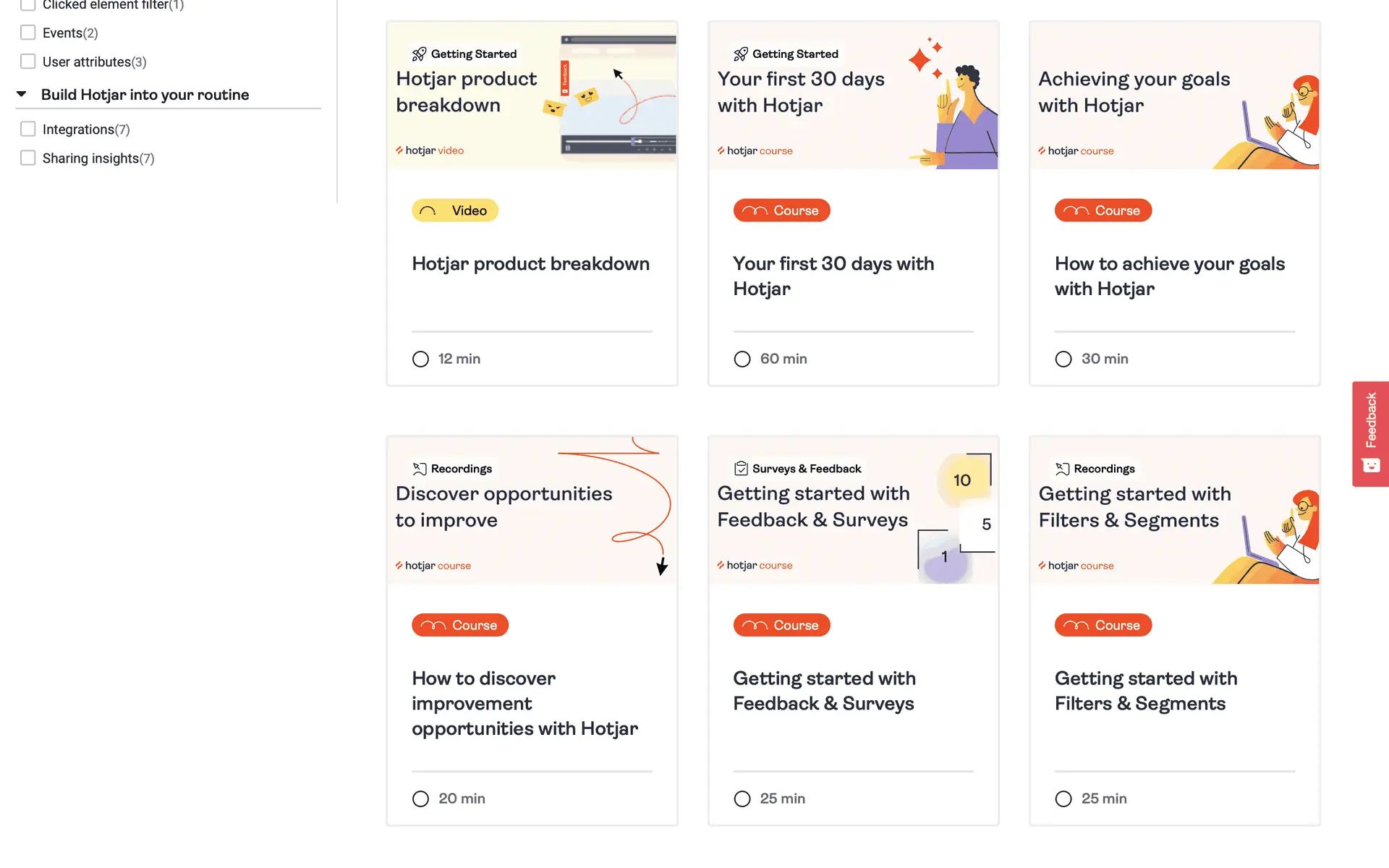Select the Sharing insights checkbox
Viewport: 1389px width, 868px height.
coord(28,158)
